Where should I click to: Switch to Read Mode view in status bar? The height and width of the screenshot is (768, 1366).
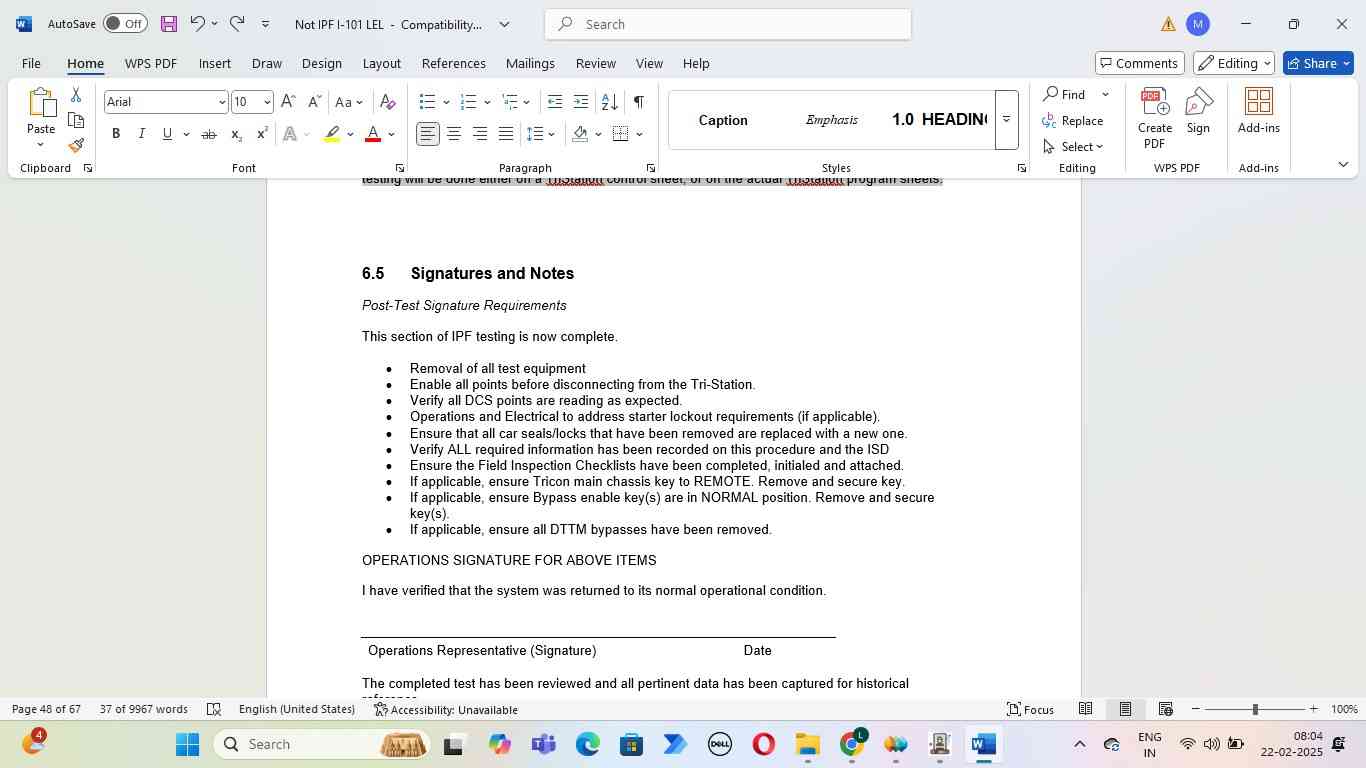coord(1085,709)
